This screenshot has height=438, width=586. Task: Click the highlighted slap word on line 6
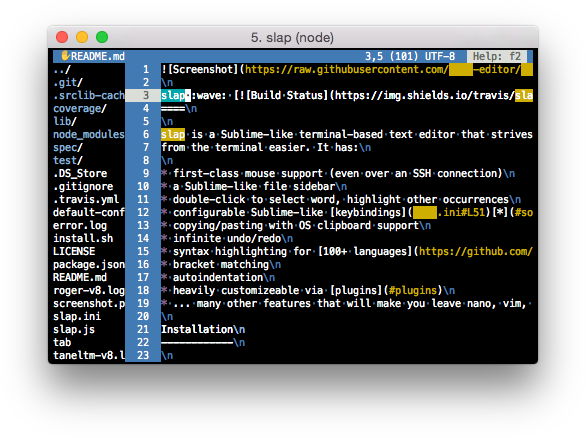tap(173, 134)
